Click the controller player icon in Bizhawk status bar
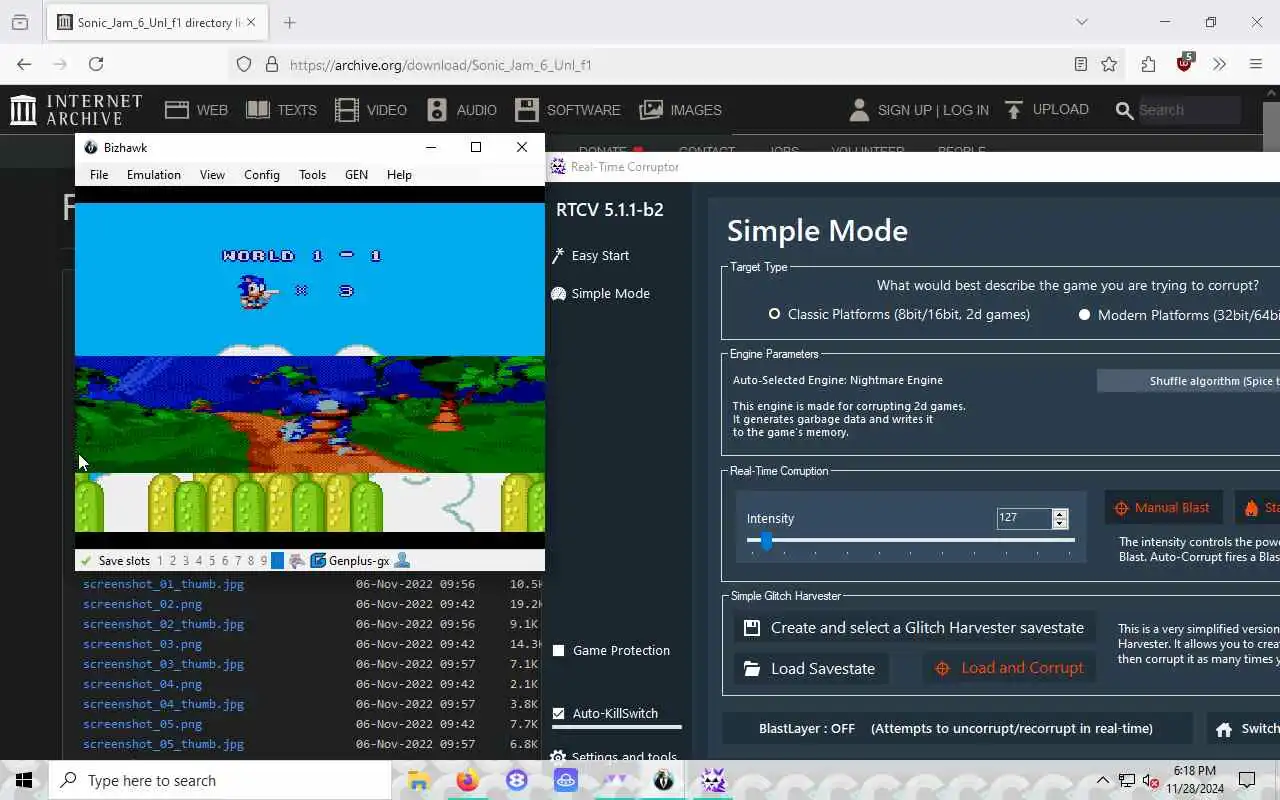This screenshot has height=800, width=1280. point(402,561)
